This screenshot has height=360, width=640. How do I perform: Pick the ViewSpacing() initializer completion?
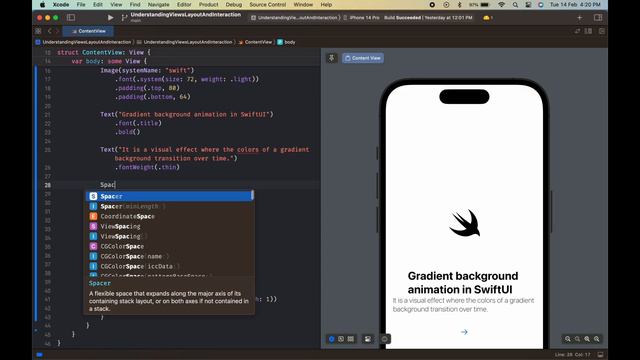point(170,236)
